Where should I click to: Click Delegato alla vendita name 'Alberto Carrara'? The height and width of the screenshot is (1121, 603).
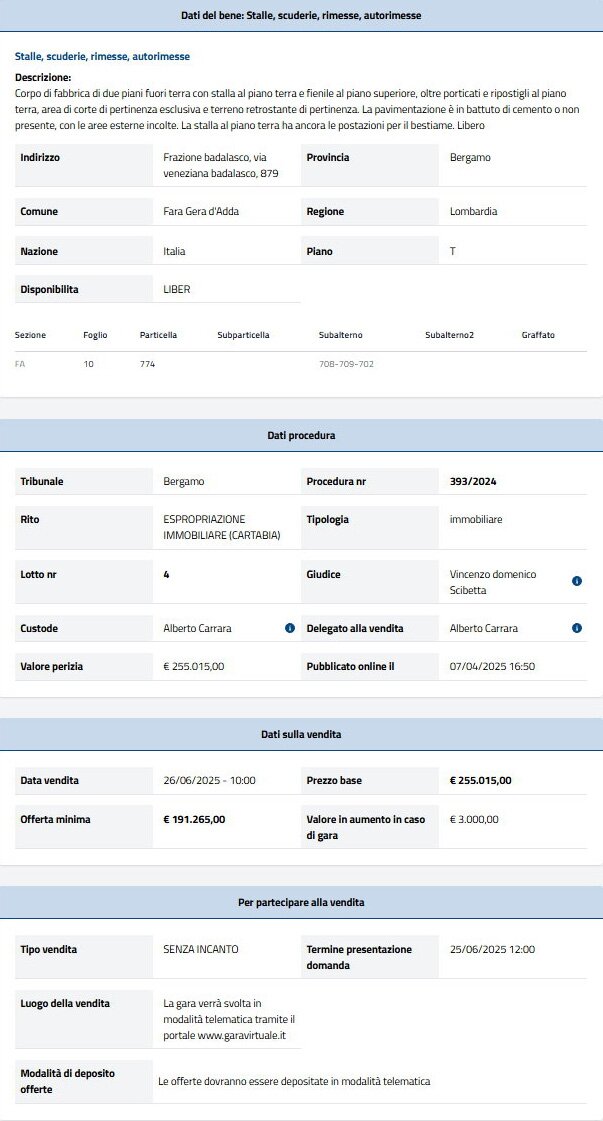click(x=484, y=628)
